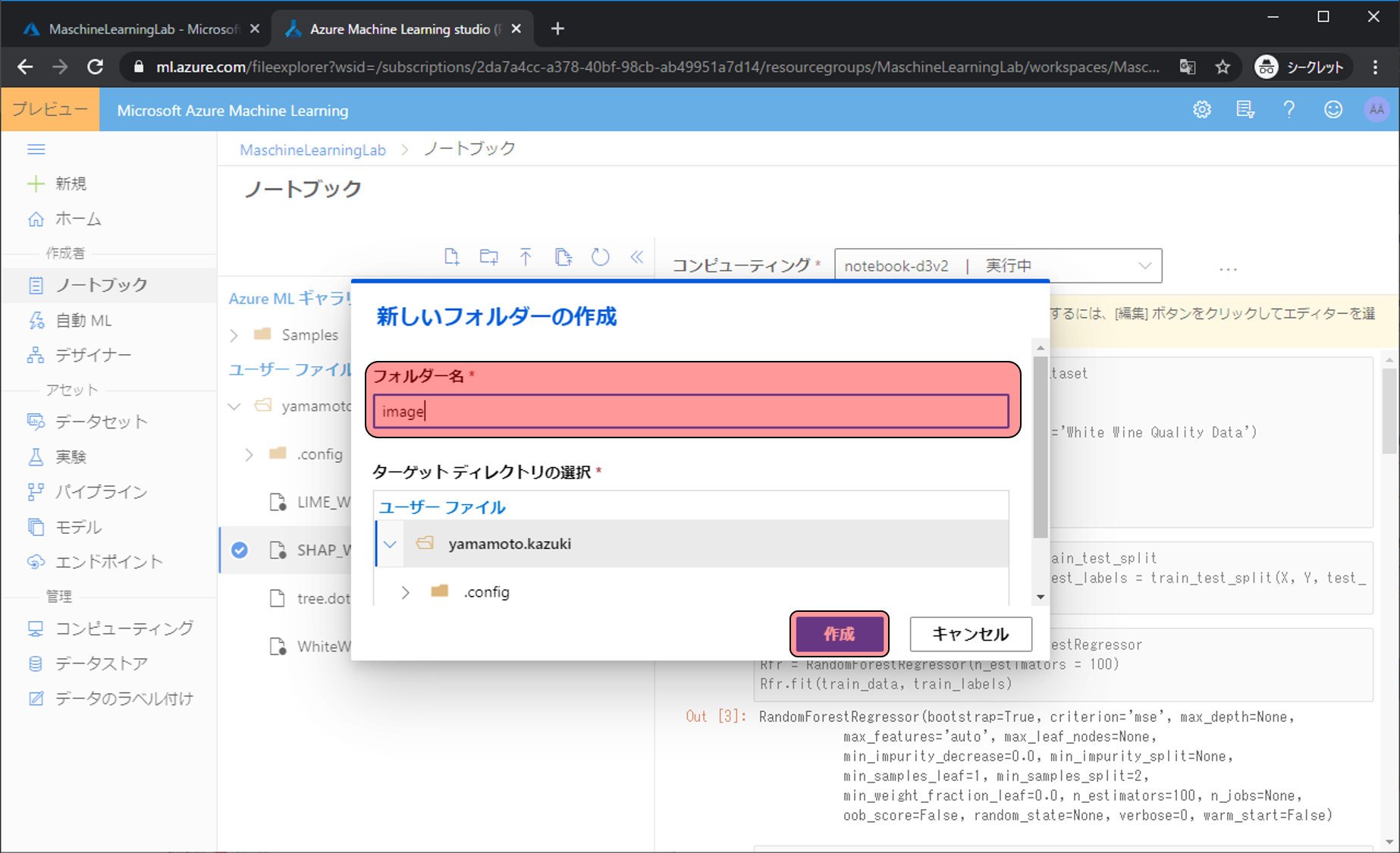The height and width of the screenshot is (853, 1400).
Task: Click the new folder icon in toolbar
Action: click(x=489, y=257)
